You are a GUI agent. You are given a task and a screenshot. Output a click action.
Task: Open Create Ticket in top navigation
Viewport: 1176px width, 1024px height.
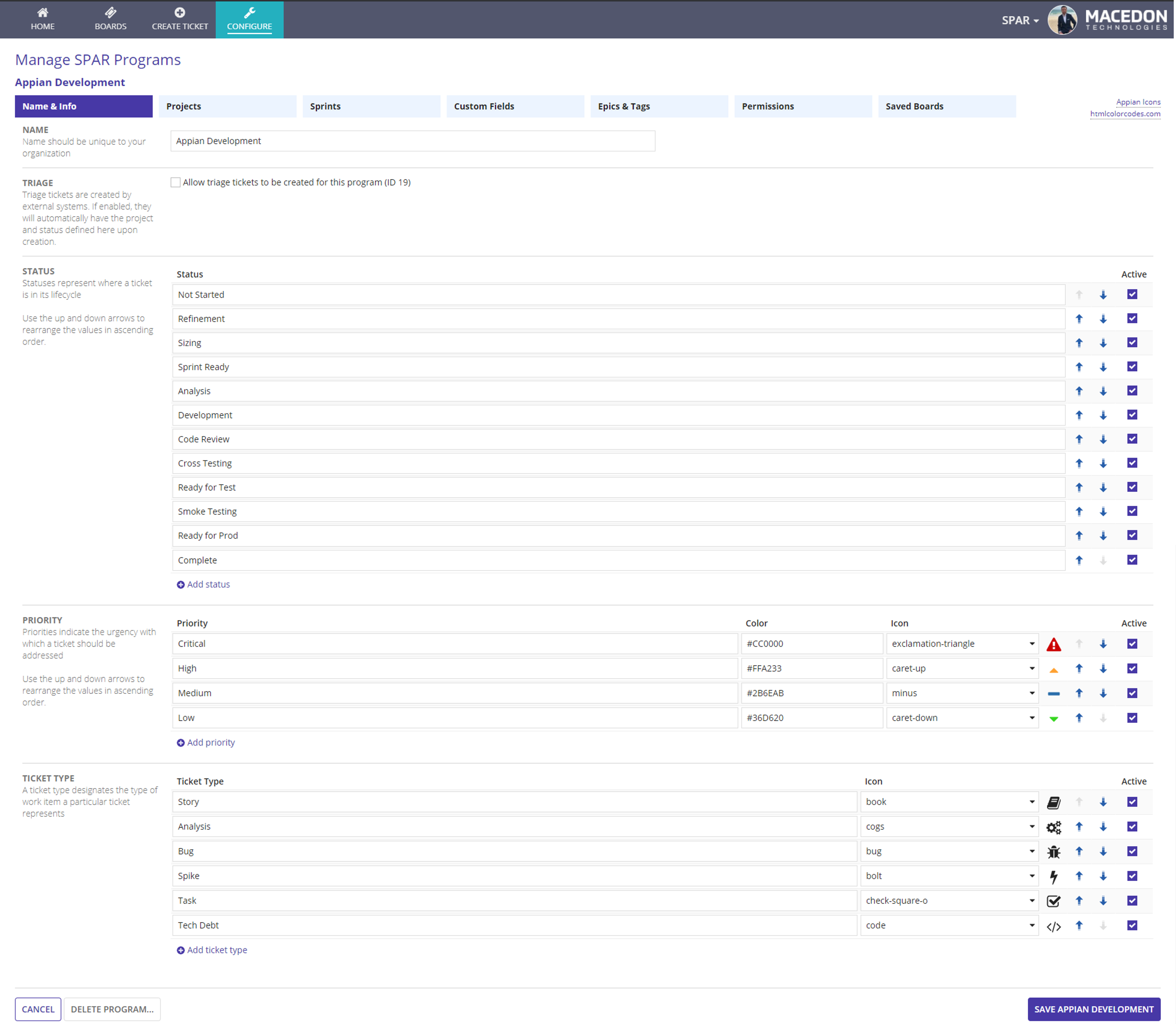pos(179,19)
